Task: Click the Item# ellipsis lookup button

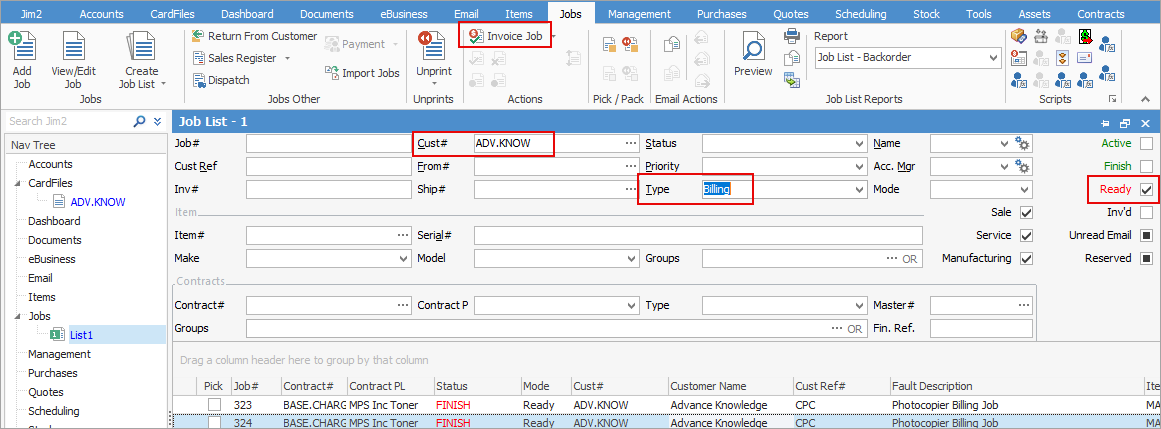Action: (x=402, y=236)
